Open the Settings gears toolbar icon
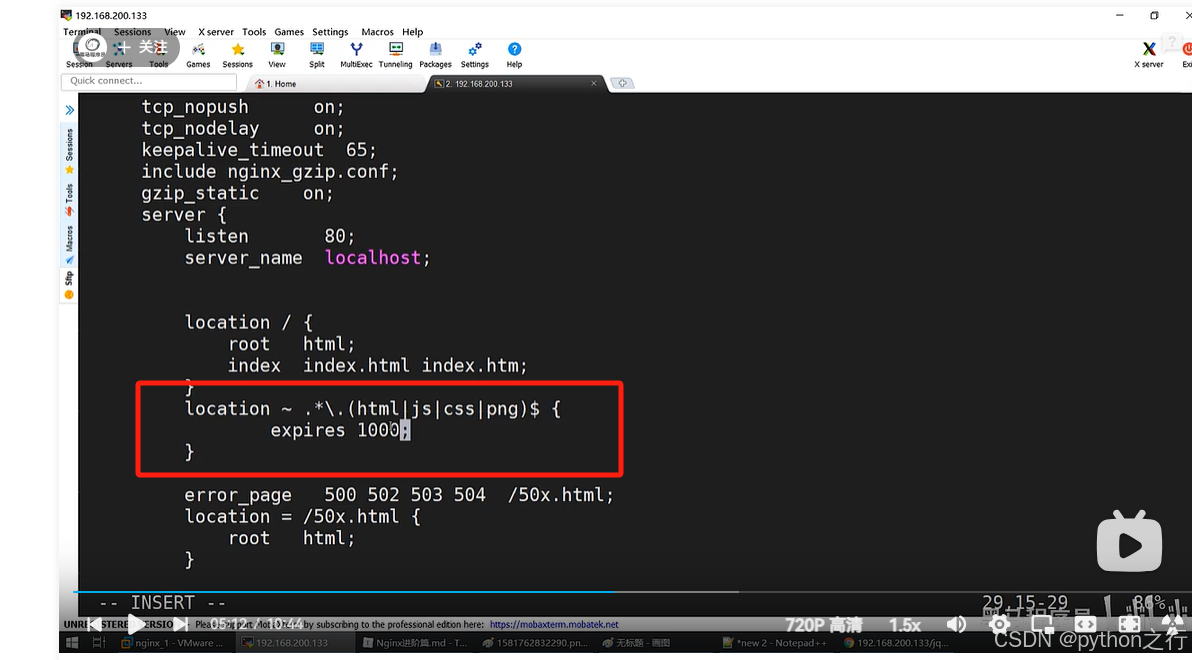The image size is (1192, 660). pos(474,55)
